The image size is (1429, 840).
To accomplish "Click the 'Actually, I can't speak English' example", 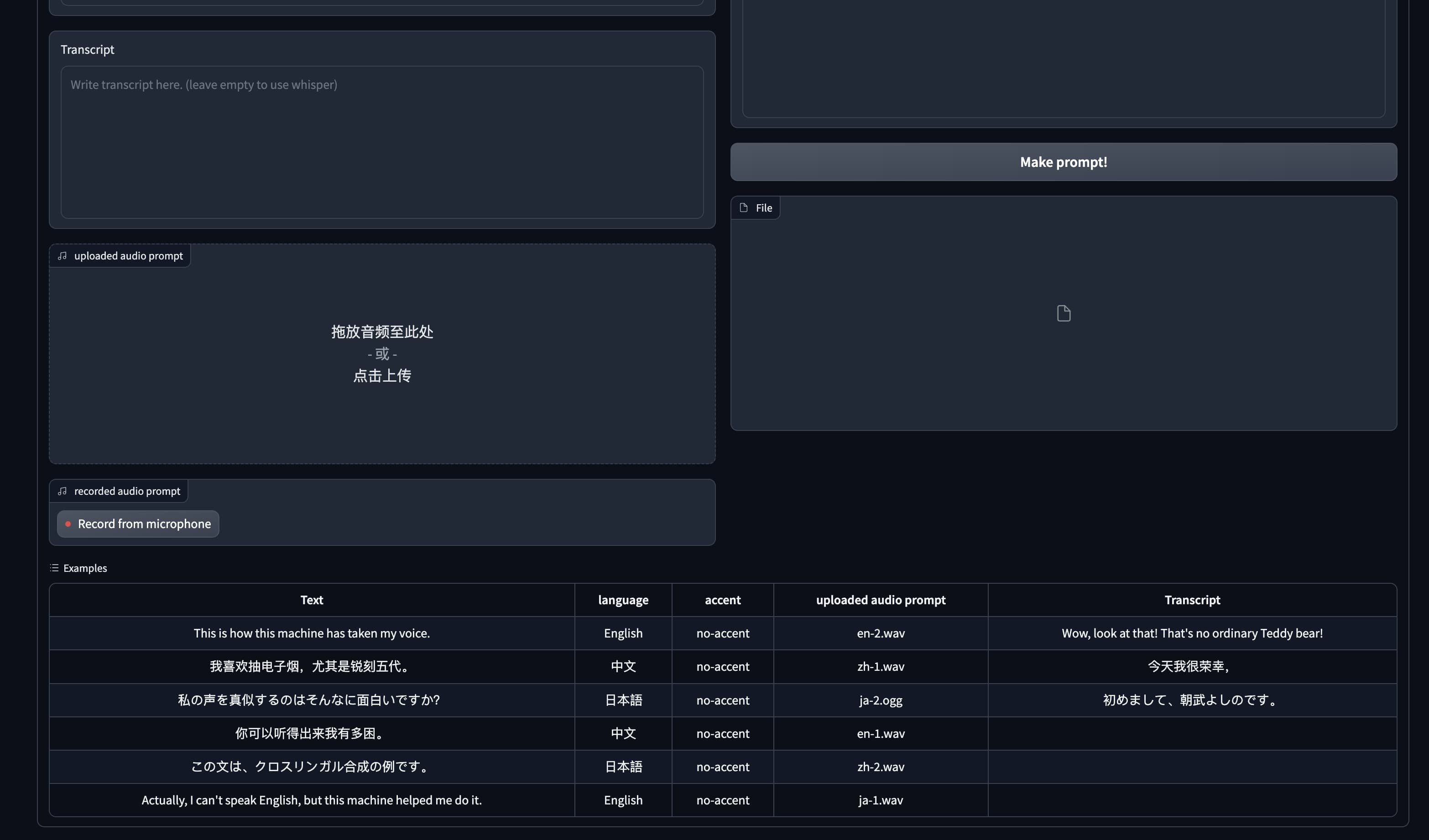I will pos(311,800).
